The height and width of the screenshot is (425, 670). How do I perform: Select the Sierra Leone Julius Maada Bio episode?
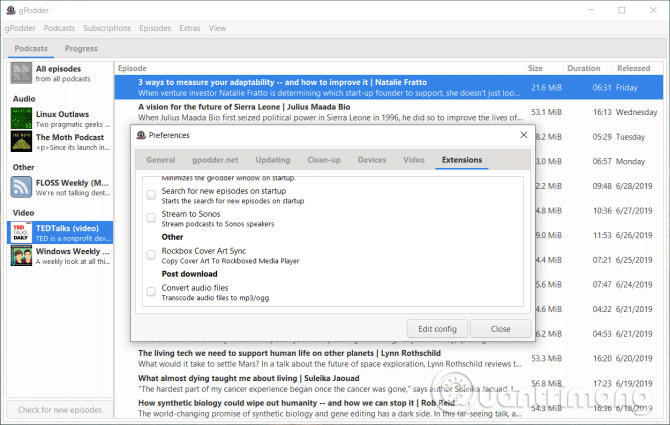click(x=389, y=112)
